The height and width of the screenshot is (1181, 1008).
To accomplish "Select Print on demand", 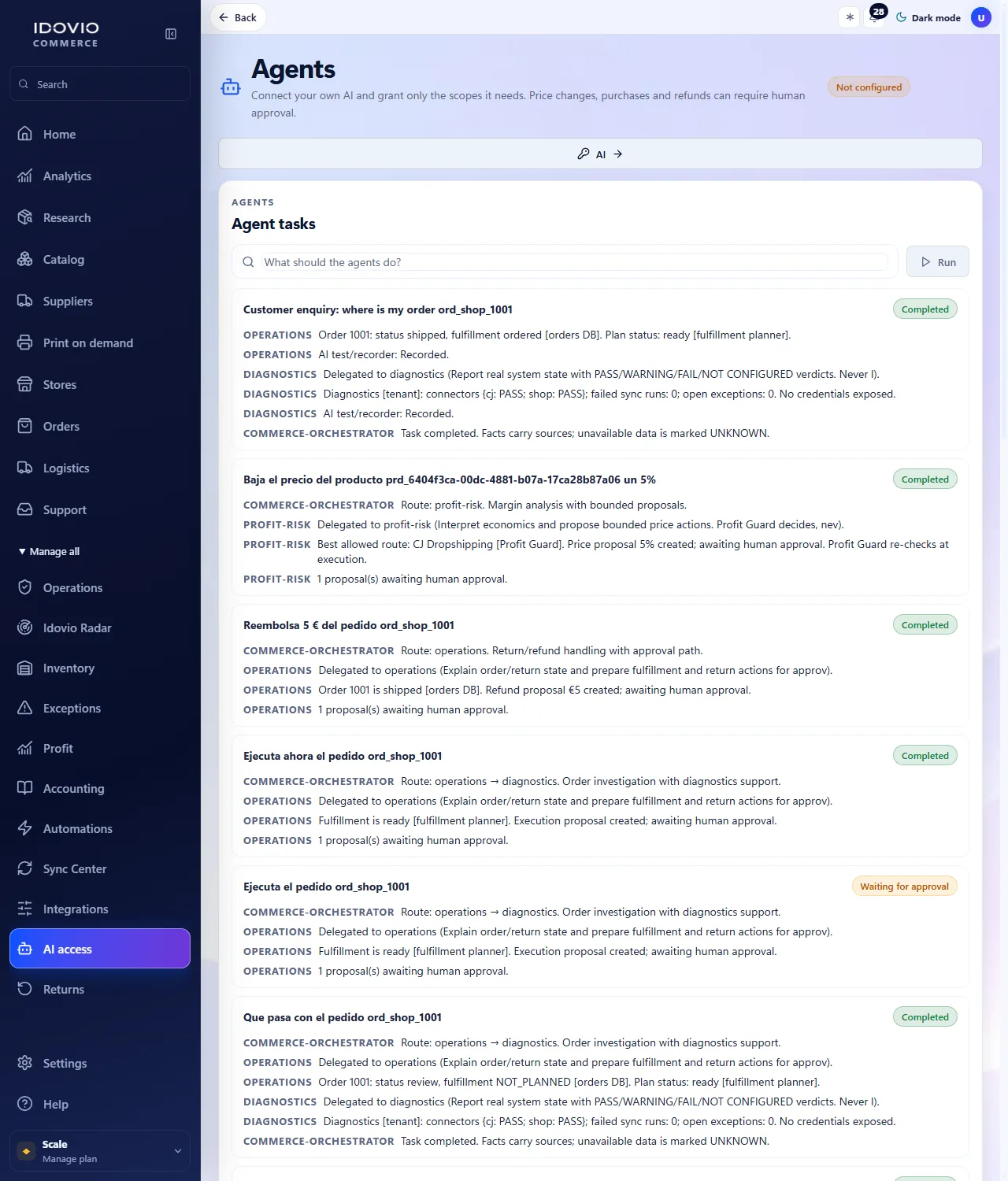I will pyautogui.click(x=100, y=343).
